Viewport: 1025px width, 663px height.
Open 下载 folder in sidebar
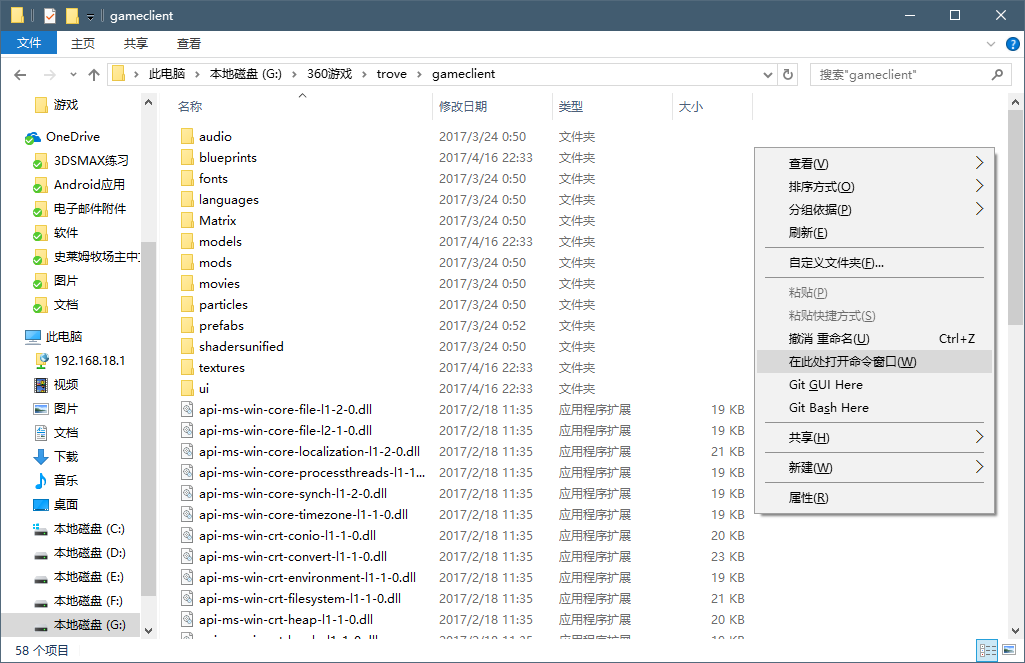[65, 456]
